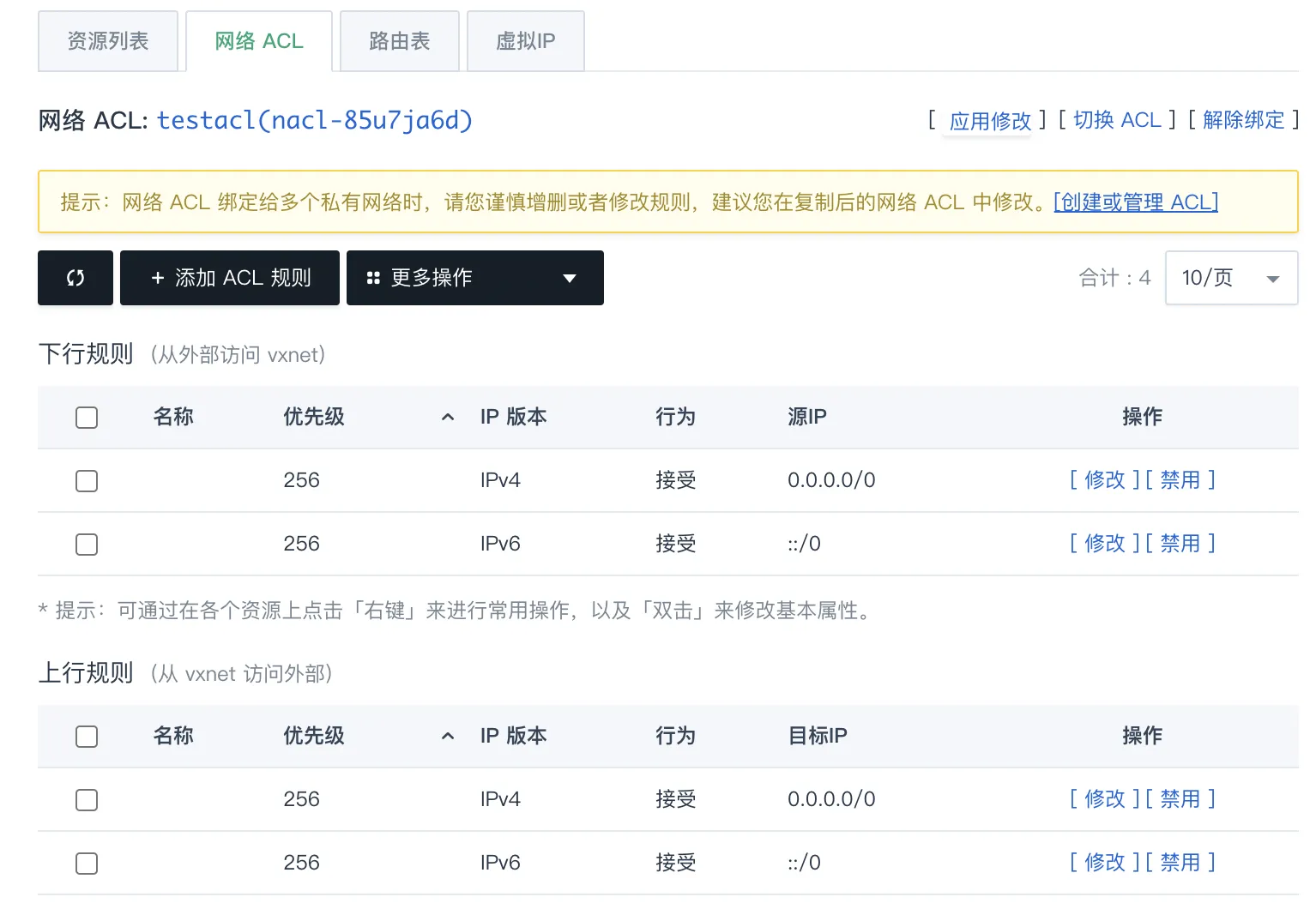Check the 上行规则 IPv4 row checkbox
Image resolution: width=1316 pixels, height=909 pixels.
coord(87,800)
